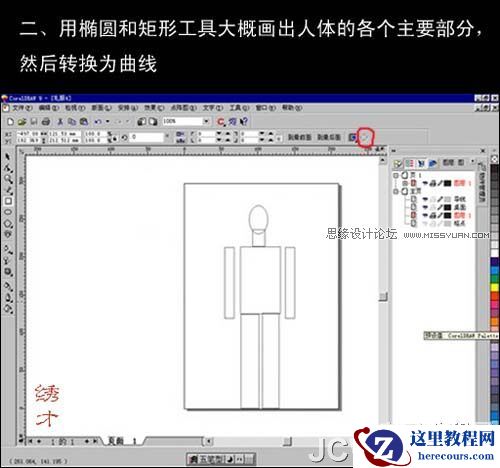Select the 页面 1 page tab
500x468 pixels.
(122, 441)
